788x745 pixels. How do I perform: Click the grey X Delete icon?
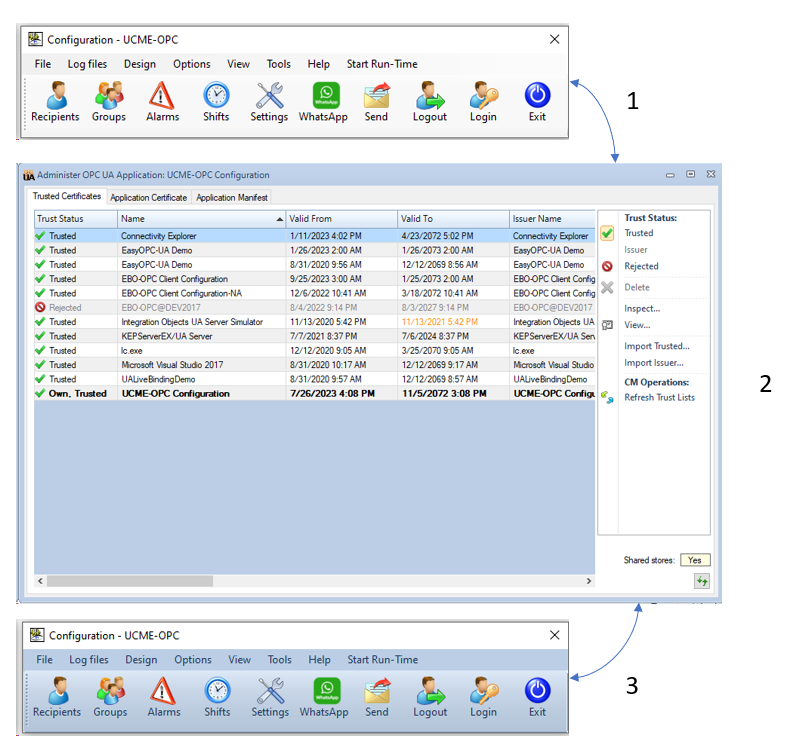click(607, 288)
